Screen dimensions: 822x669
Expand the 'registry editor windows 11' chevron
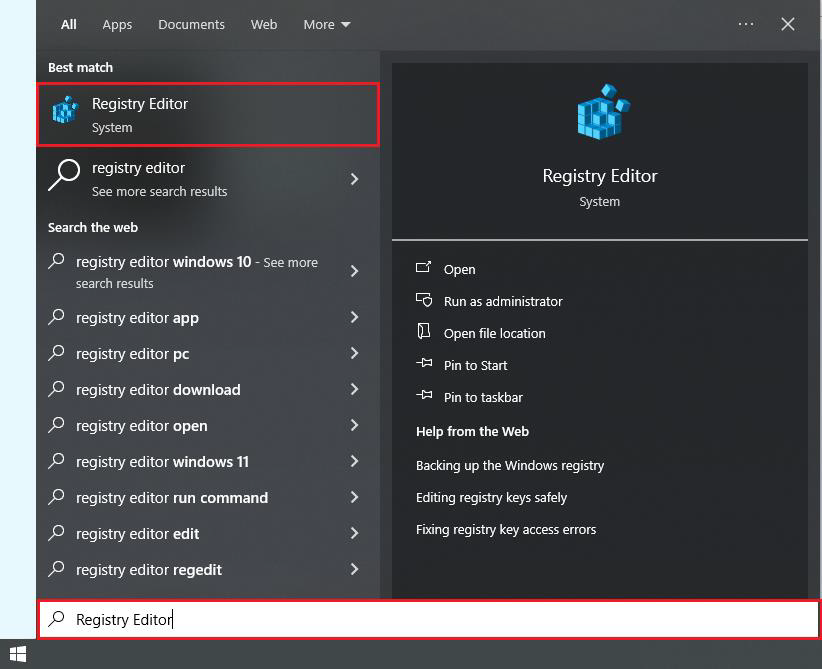pos(354,462)
